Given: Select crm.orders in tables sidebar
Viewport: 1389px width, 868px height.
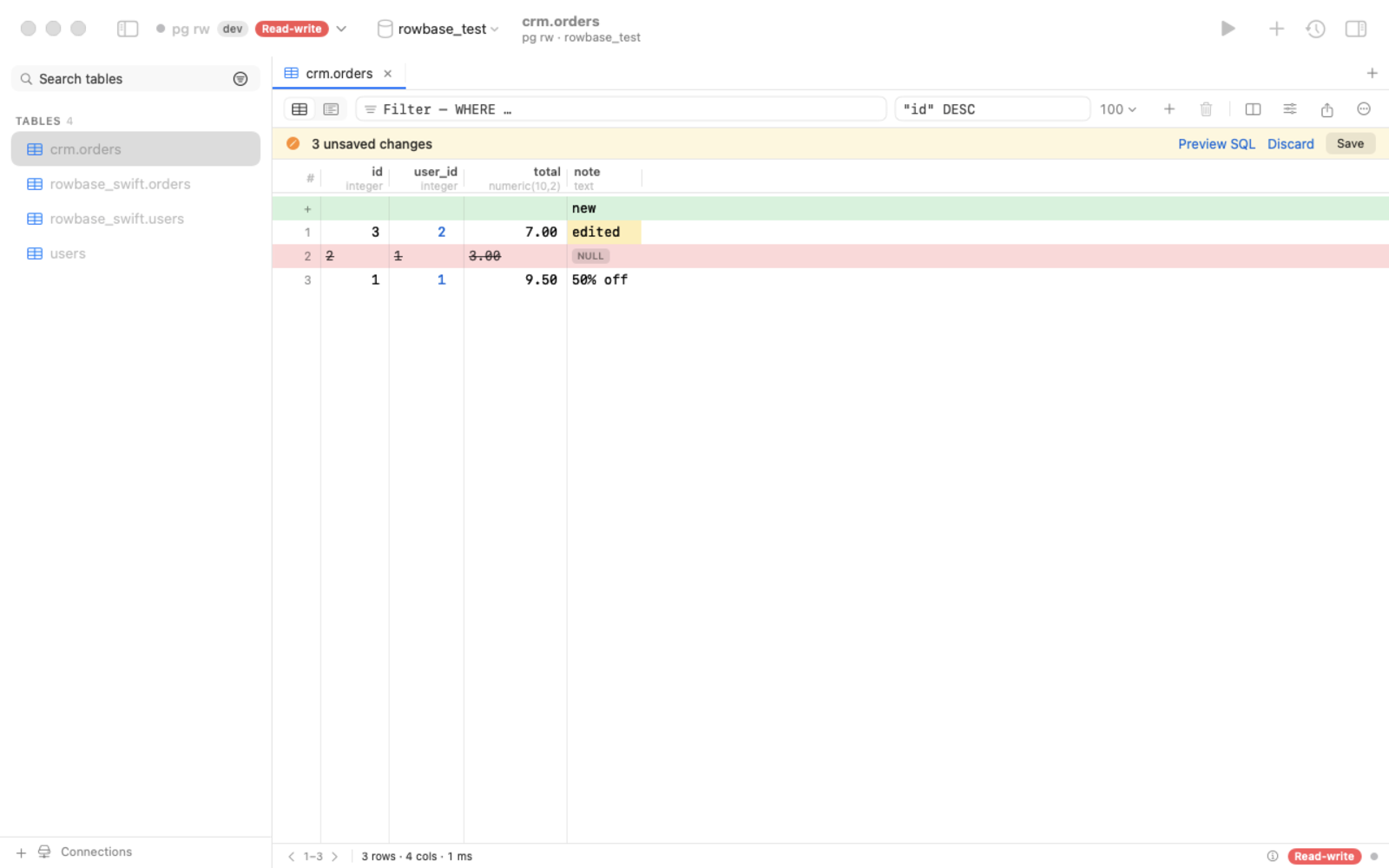Looking at the screenshot, I should click(x=135, y=149).
